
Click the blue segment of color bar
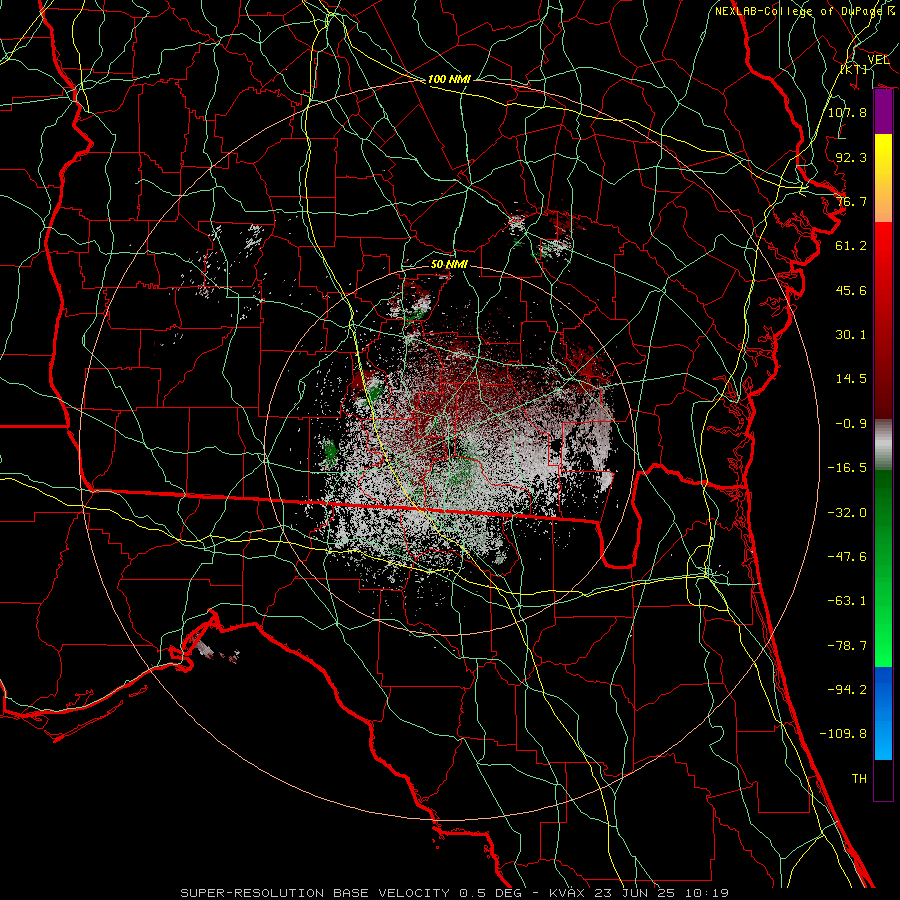click(883, 713)
